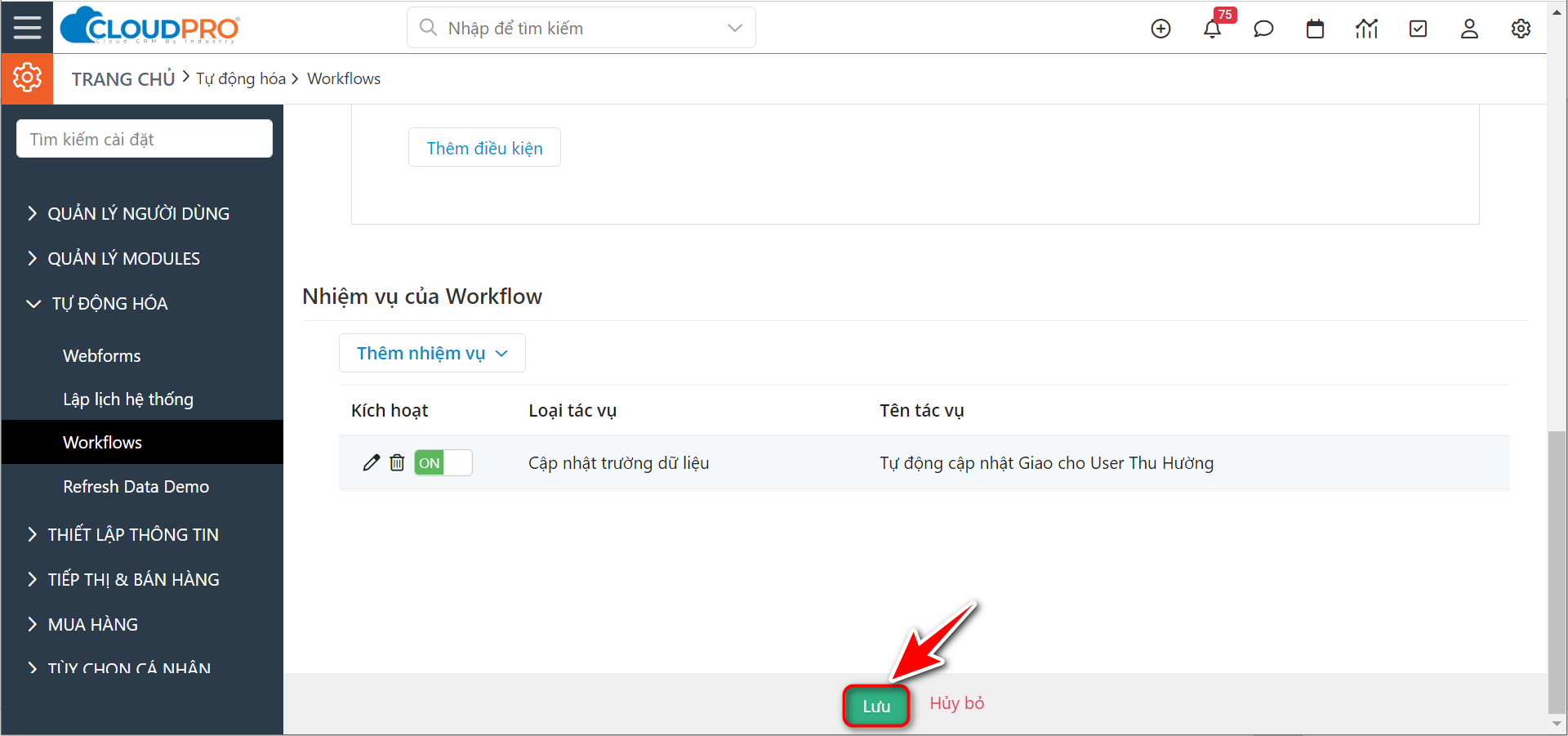Open the search box dropdown arrow

click(735, 28)
